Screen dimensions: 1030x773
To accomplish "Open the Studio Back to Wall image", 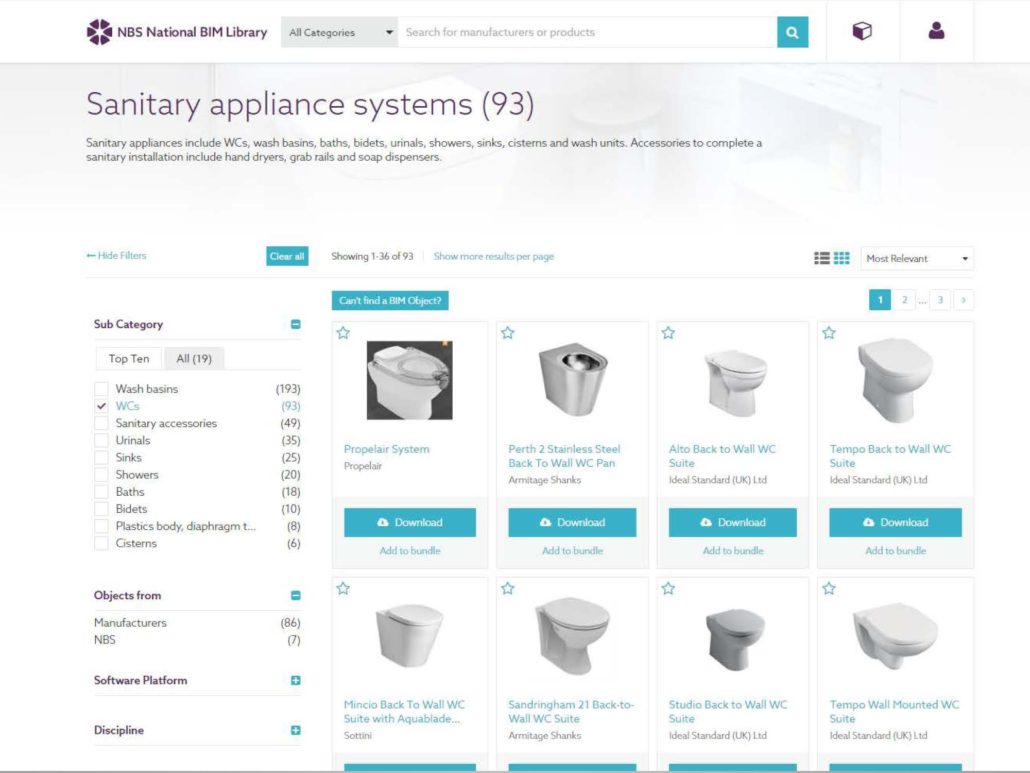I will pos(734,639).
